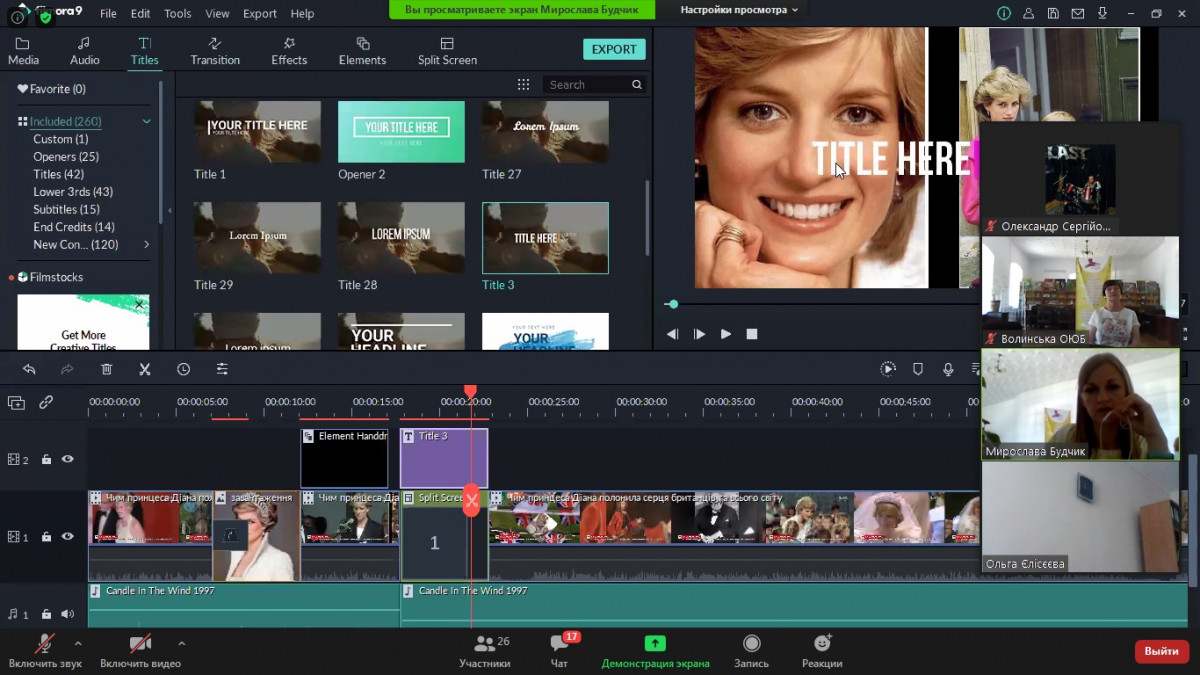Mute audio track 1 speaker
This screenshot has width=1200, height=675.
68,614
